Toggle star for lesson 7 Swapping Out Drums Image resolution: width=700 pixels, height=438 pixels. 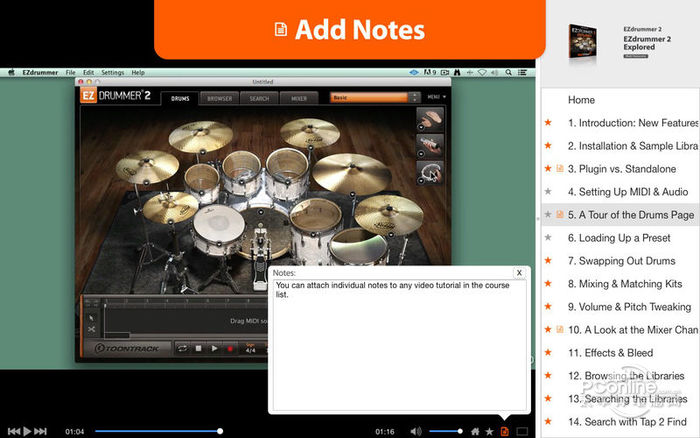548,260
